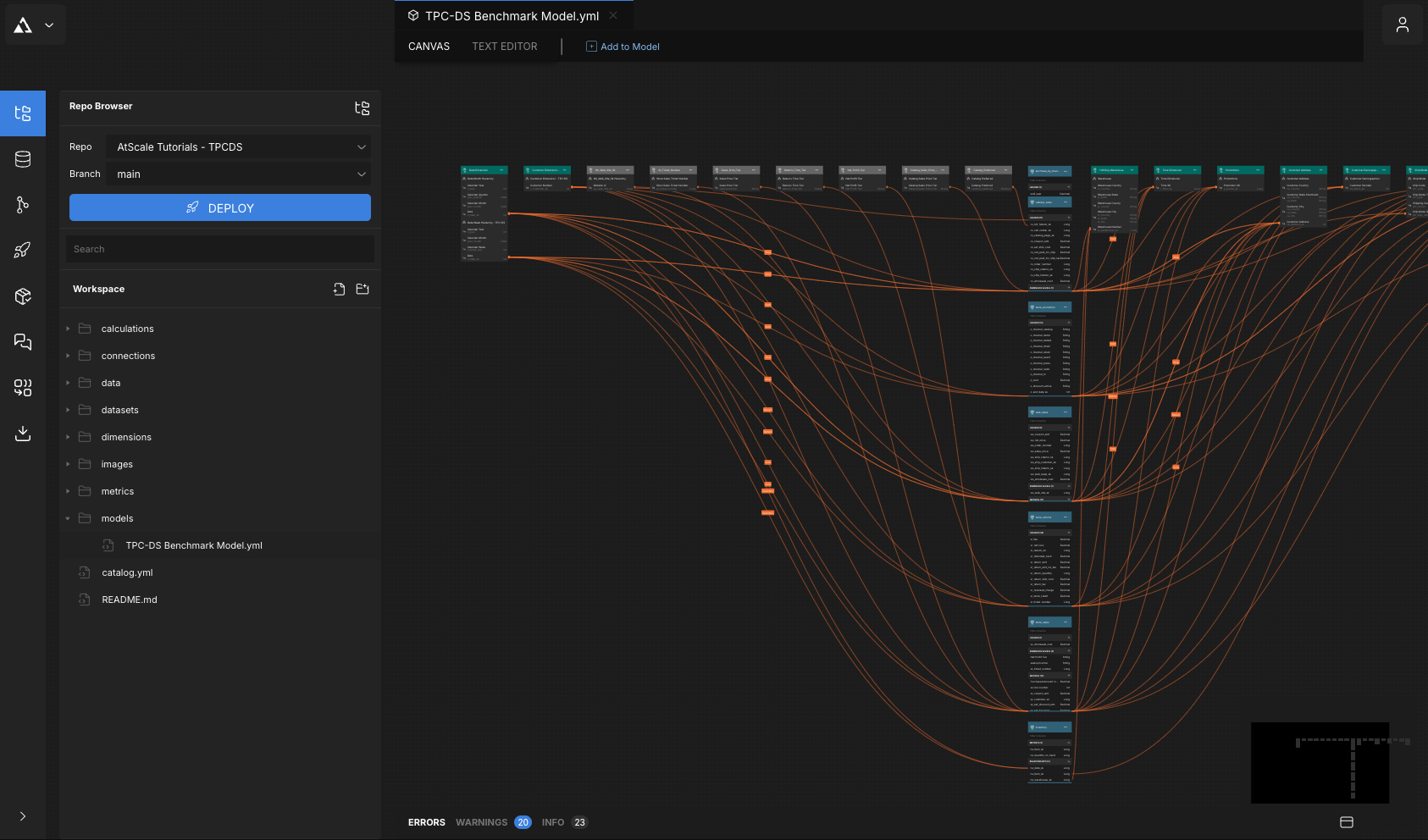Screen dimensions: 1428x840
Task: Open the git branch sidebar icon
Action: coord(23,204)
